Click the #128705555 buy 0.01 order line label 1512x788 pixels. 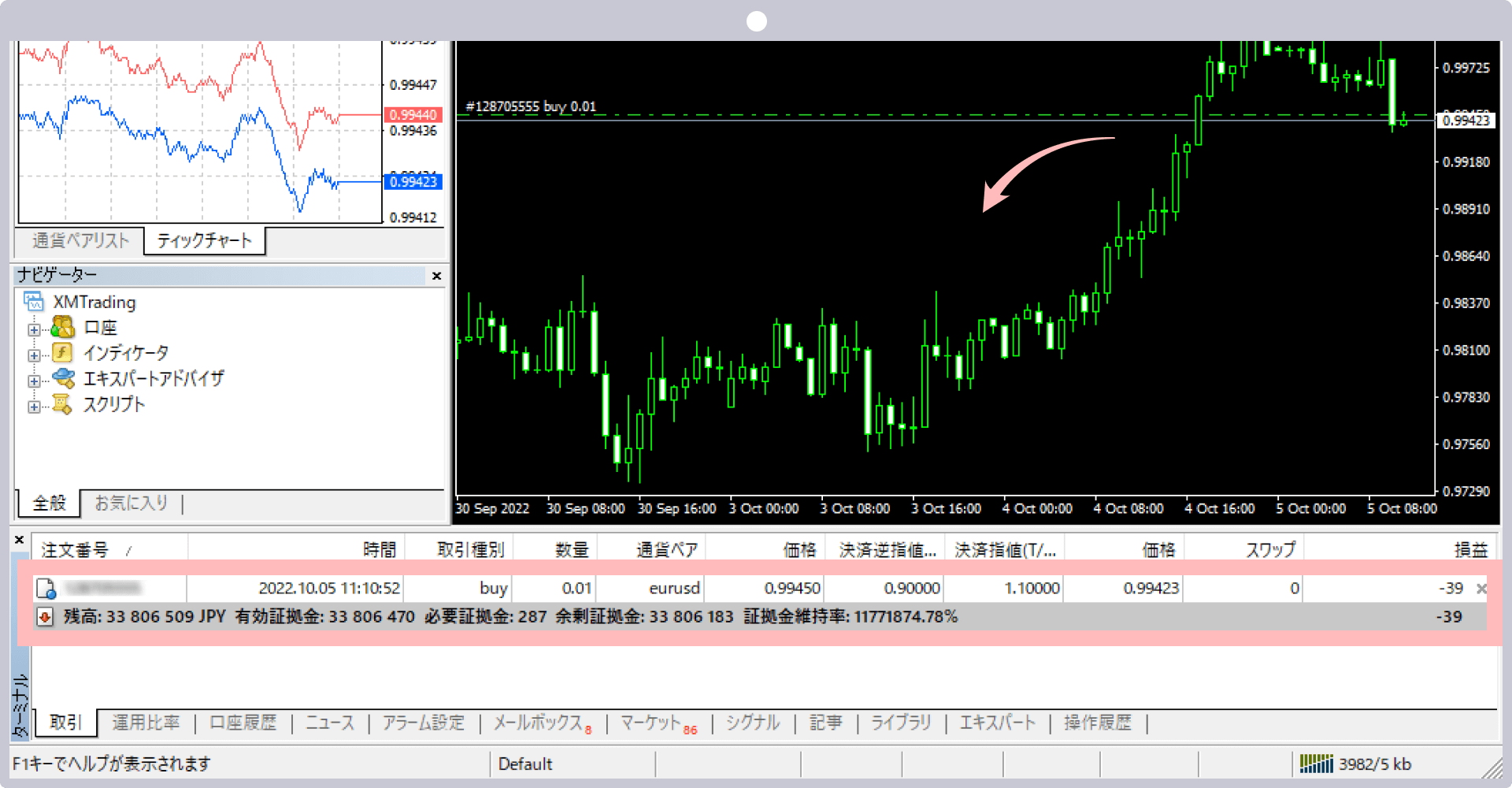click(531, 106)
